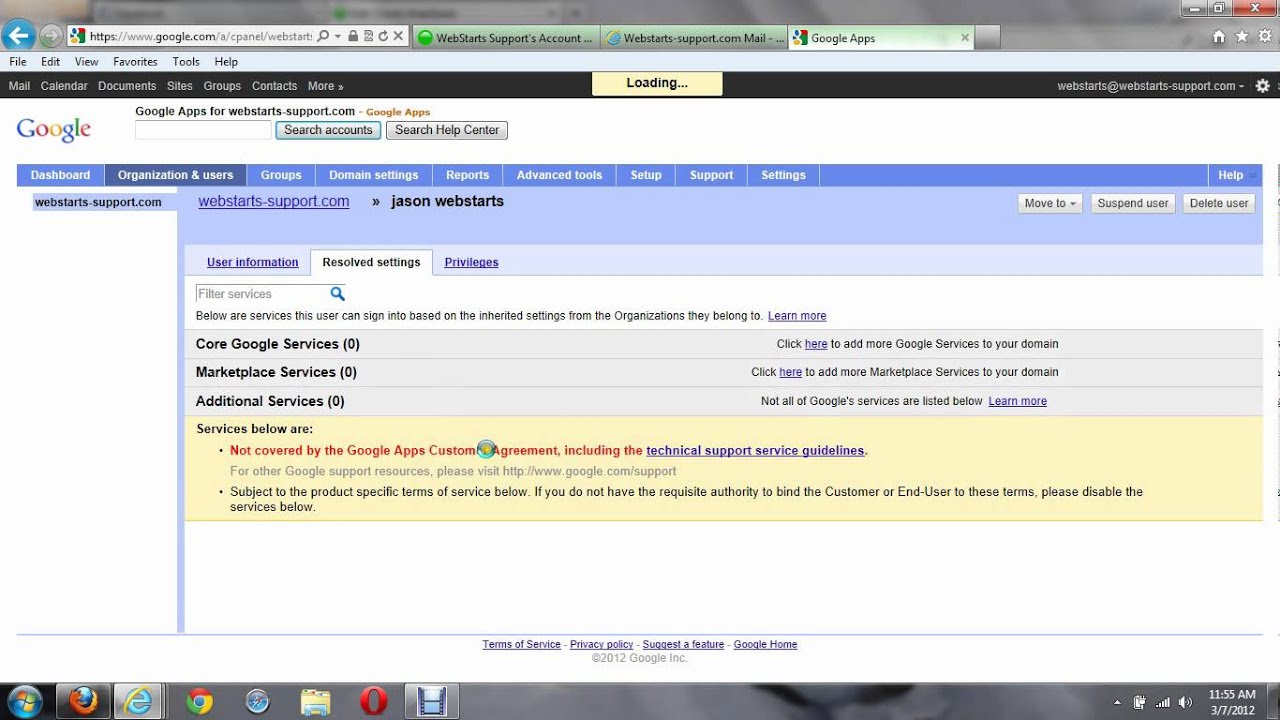Open the File menu

(x=18, y=62)
